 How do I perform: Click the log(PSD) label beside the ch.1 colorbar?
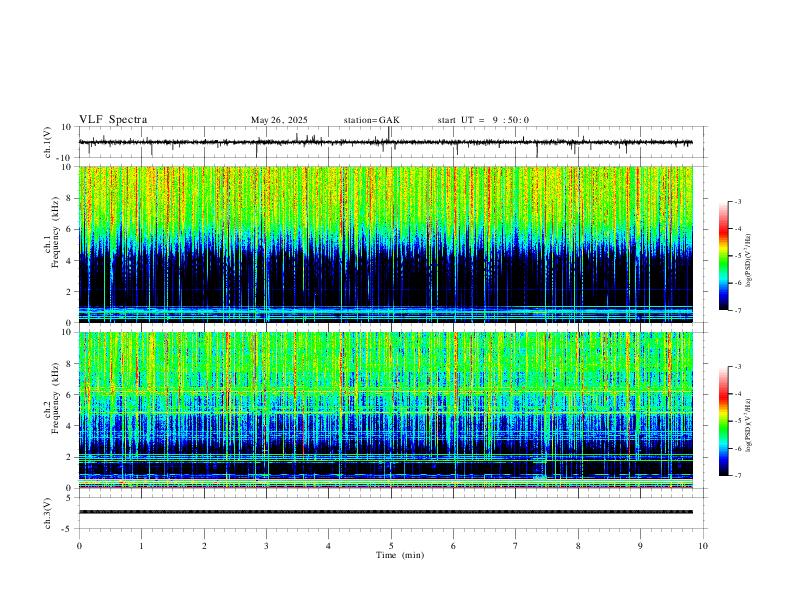pos(749,261)
